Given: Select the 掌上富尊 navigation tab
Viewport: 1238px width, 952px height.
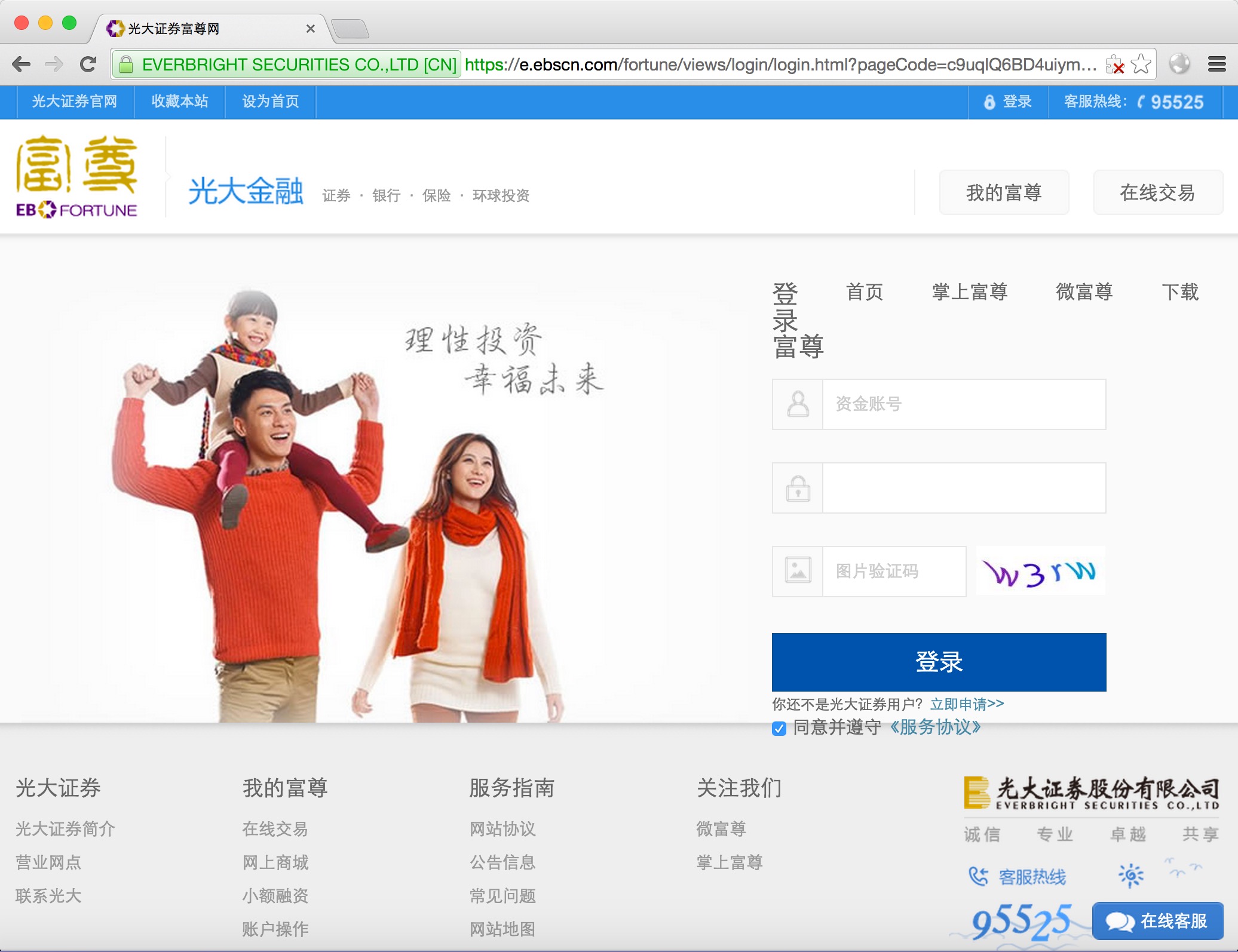Looking at the screenshot, I should (x=969, y=292).
